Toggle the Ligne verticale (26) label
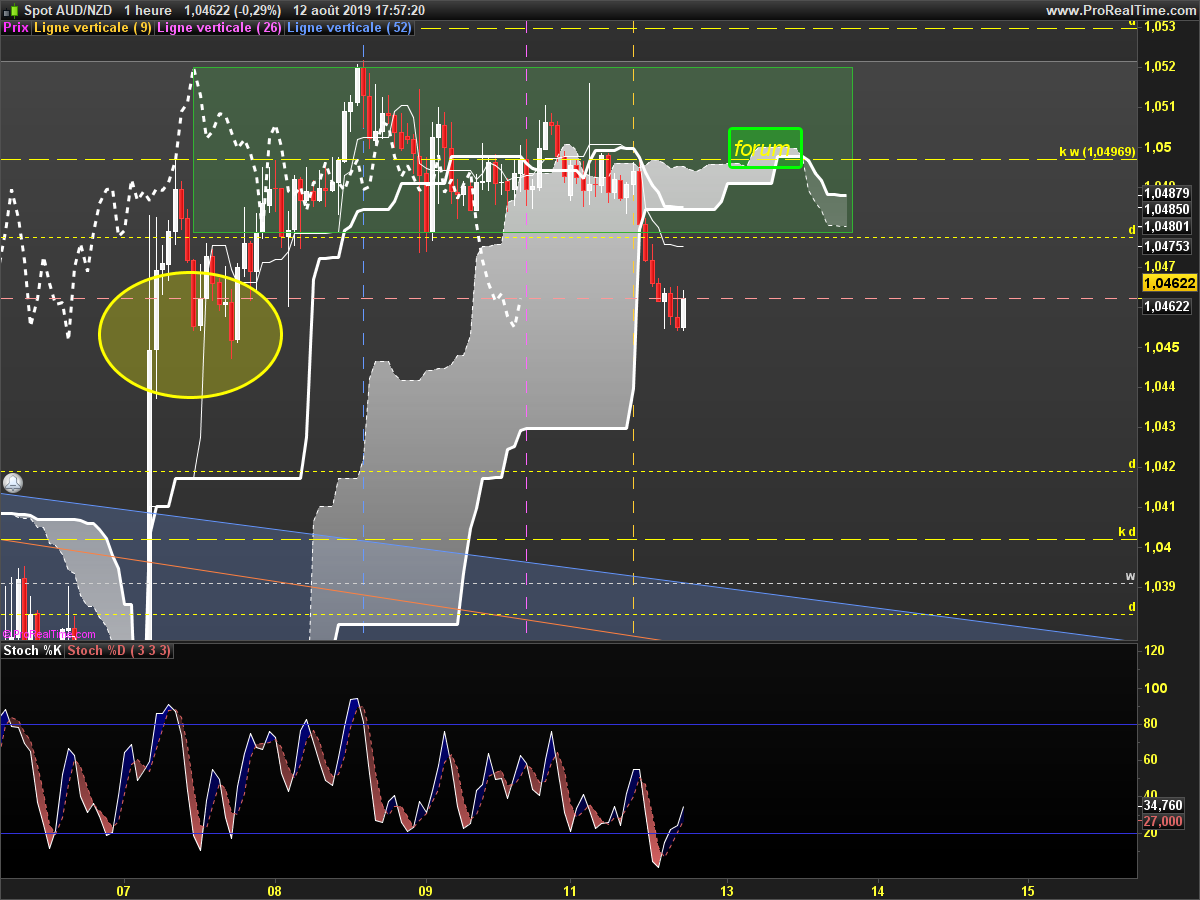Image resolution: width=1200 pixels, height=900 pixels. coord(219,28)
